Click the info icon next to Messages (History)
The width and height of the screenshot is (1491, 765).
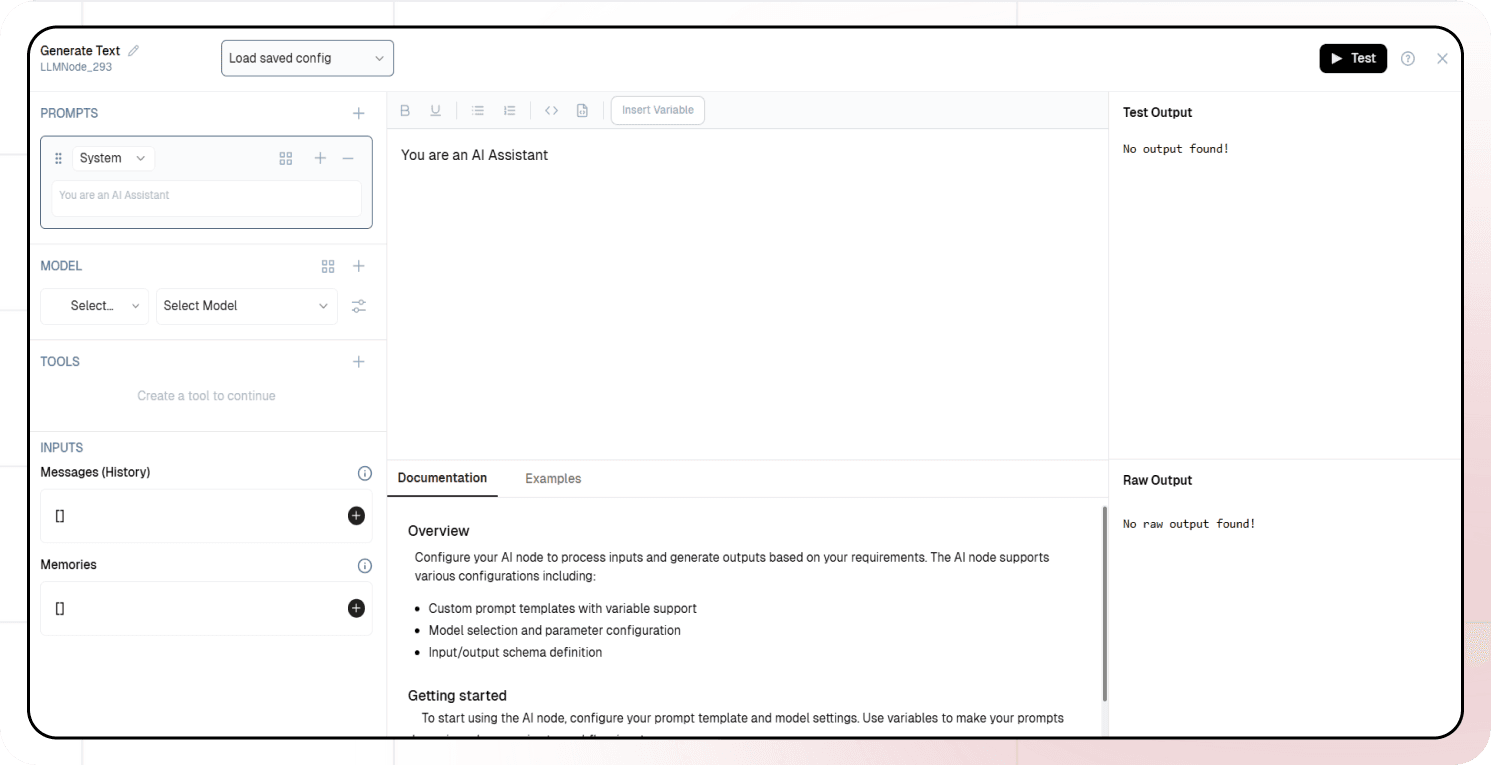click(365, 473)
